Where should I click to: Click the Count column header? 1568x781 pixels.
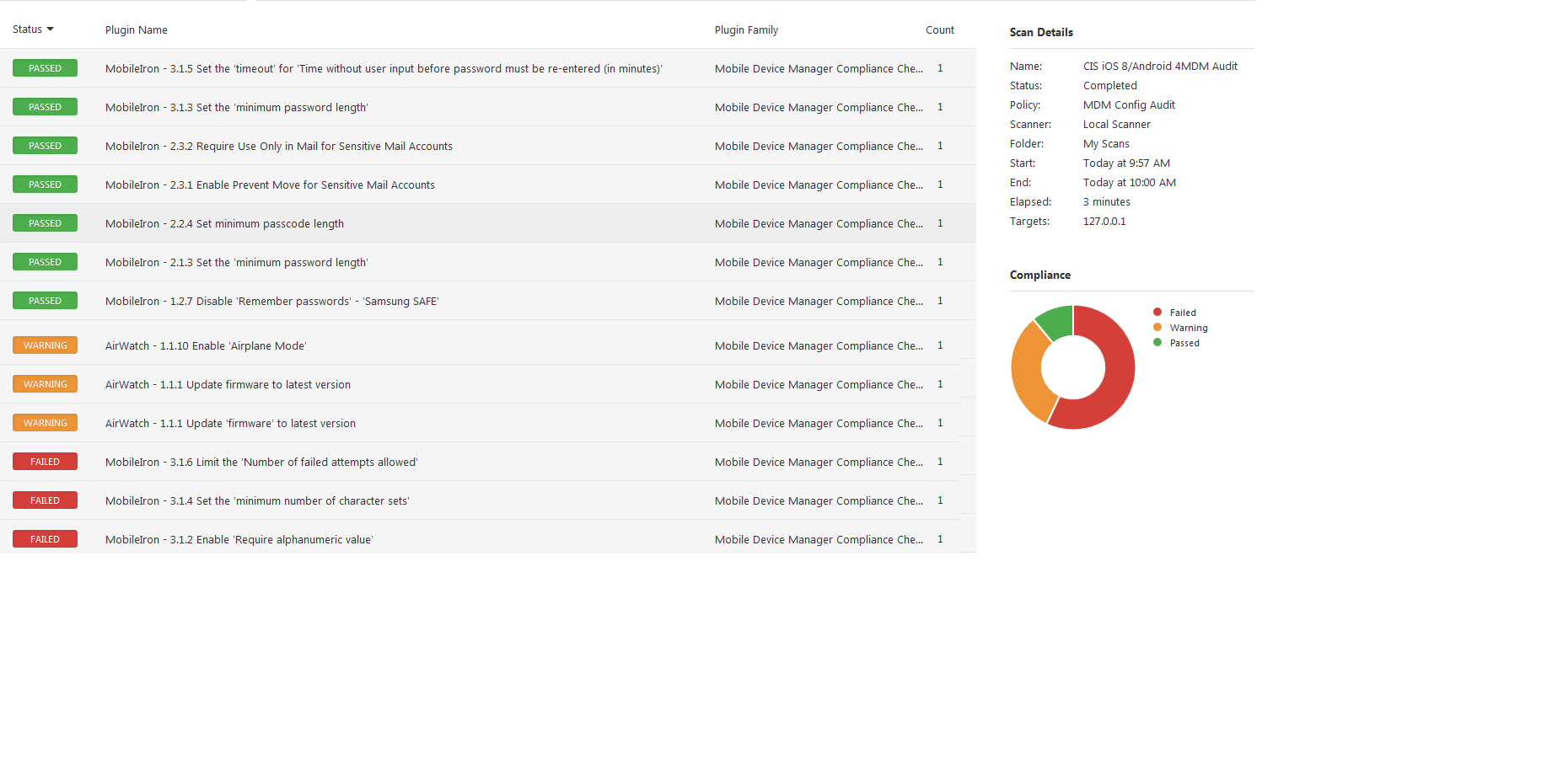tap(940, 29)
